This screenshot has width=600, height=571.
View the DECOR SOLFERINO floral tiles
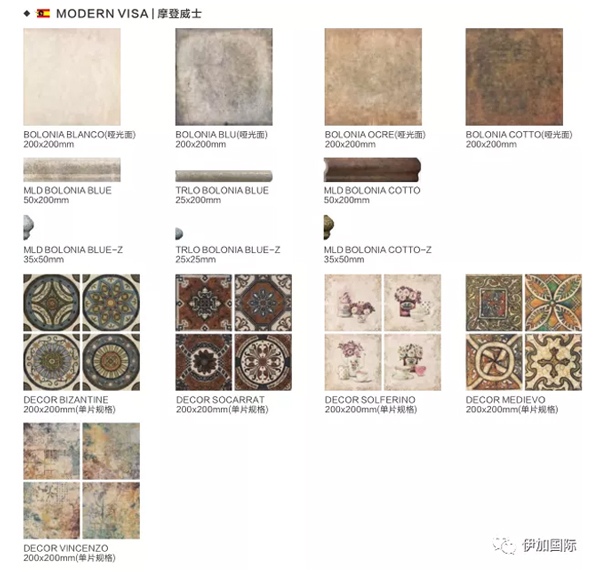(x=383, y=332)
